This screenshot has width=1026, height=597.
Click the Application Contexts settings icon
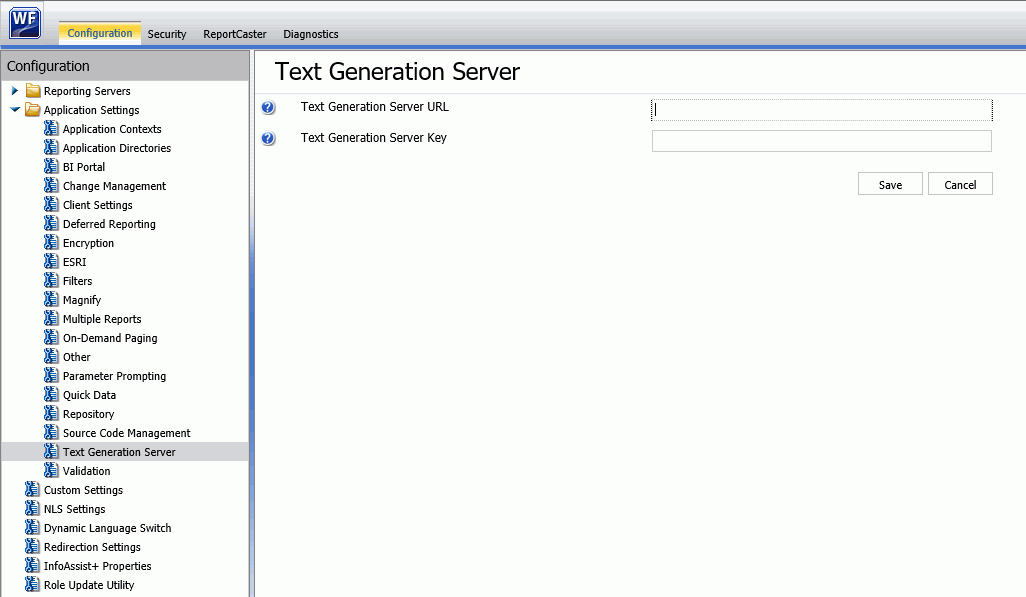coord(51,128)
